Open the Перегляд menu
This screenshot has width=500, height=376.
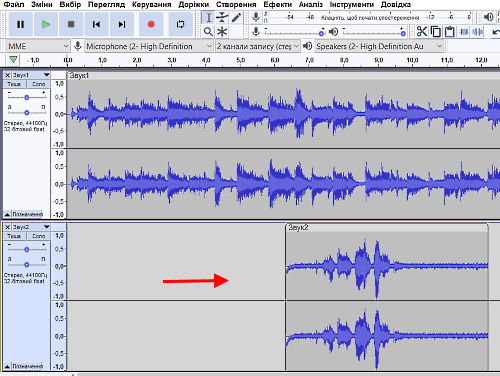tap(106, 5)
